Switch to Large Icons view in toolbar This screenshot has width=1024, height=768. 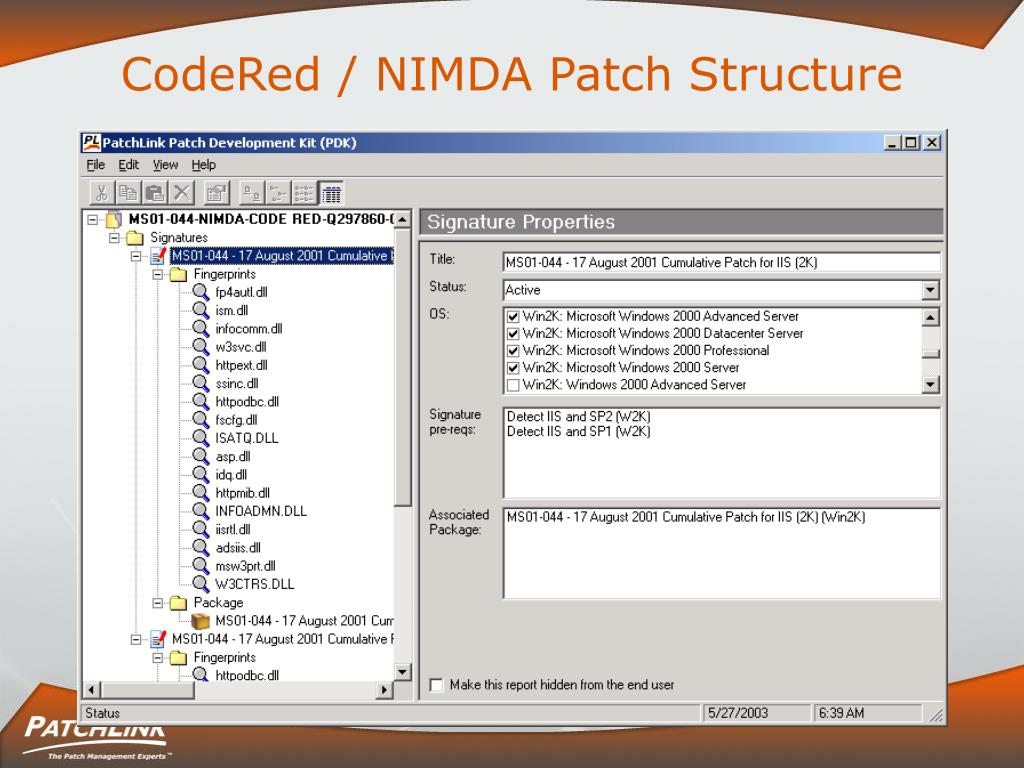pyautogui.click(x=251, y=193)
